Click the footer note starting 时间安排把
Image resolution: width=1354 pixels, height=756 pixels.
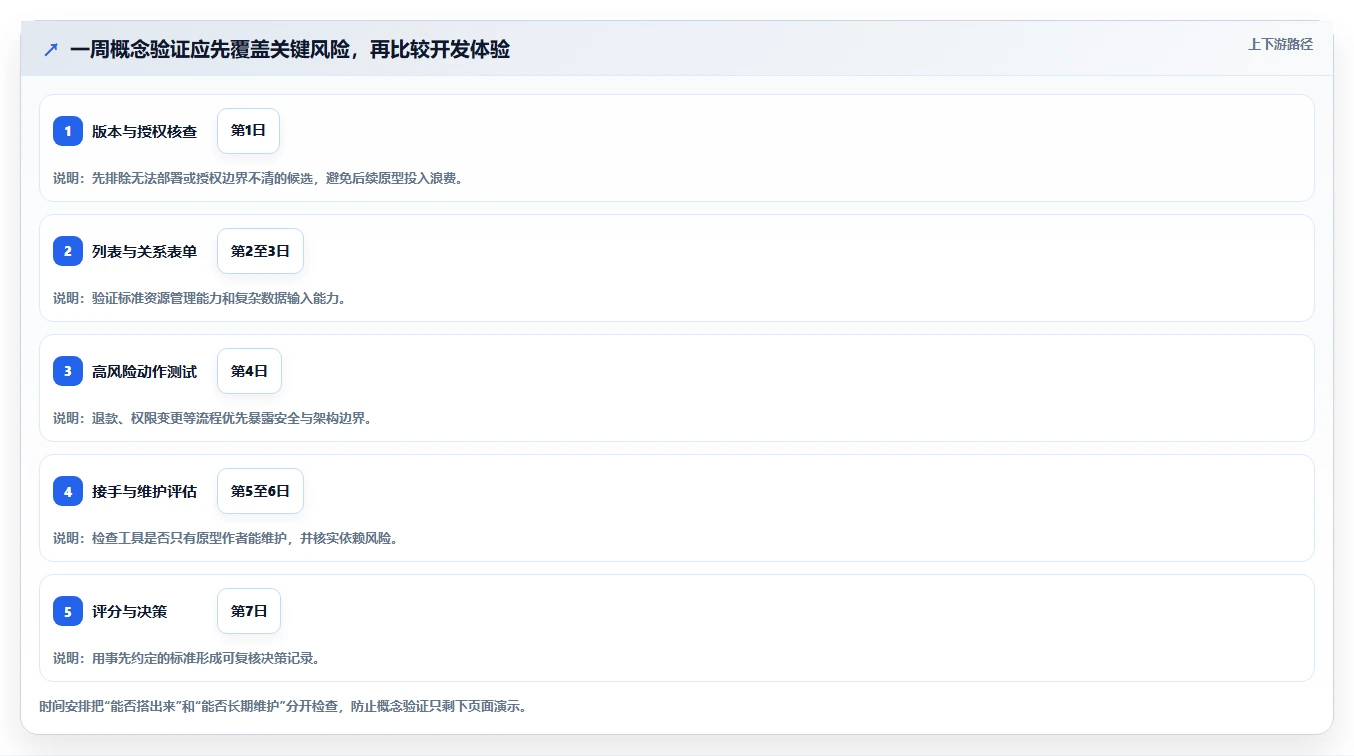(x=283, y=706)
